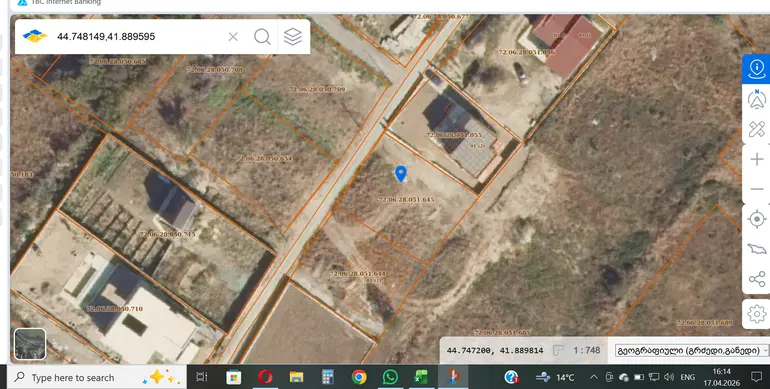770x389 pixels.
Task: Select parcel label 72.06.28.050.685
Action: click(118, 61)
